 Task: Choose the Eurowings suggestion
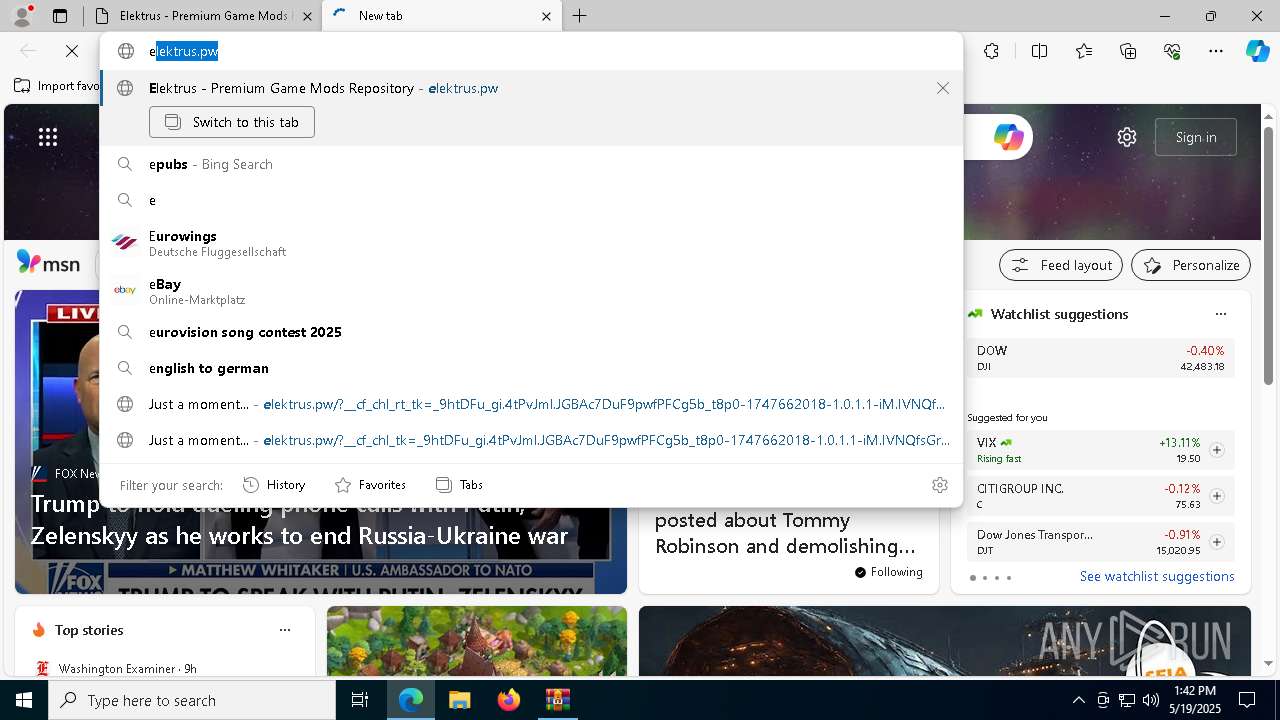pos(531,243)
